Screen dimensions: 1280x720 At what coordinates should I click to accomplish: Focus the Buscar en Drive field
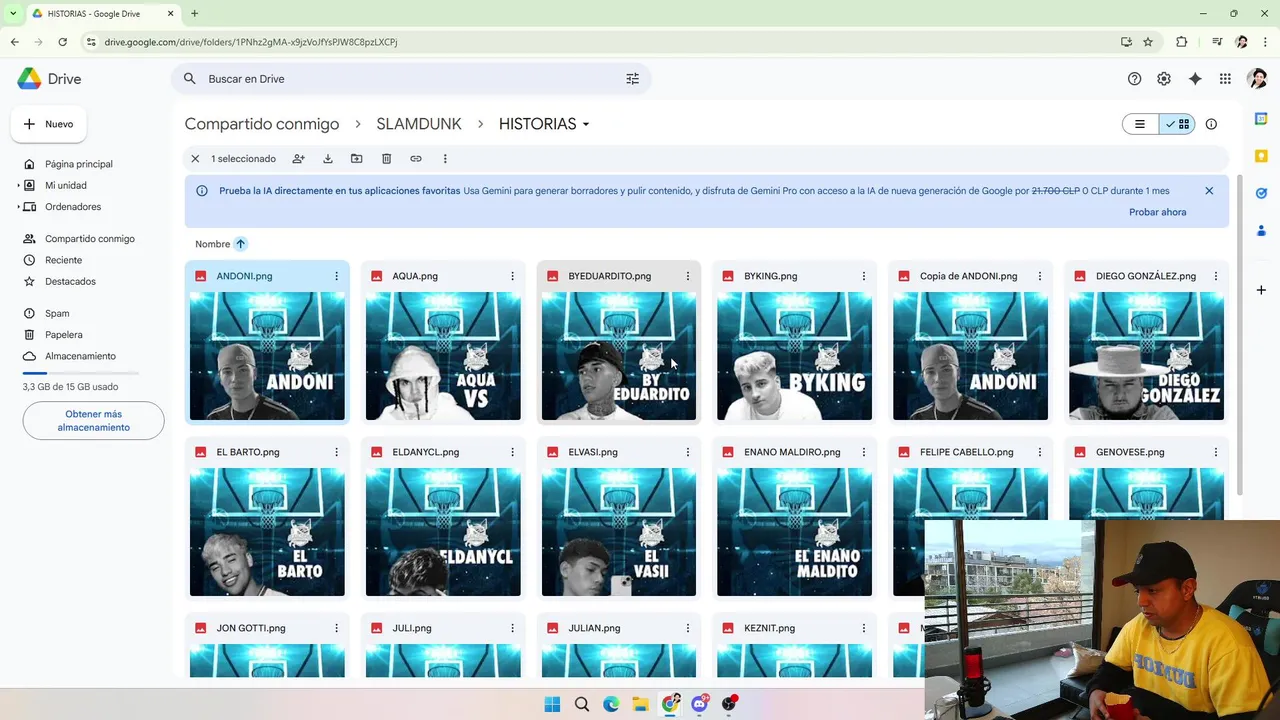[410, 79]
